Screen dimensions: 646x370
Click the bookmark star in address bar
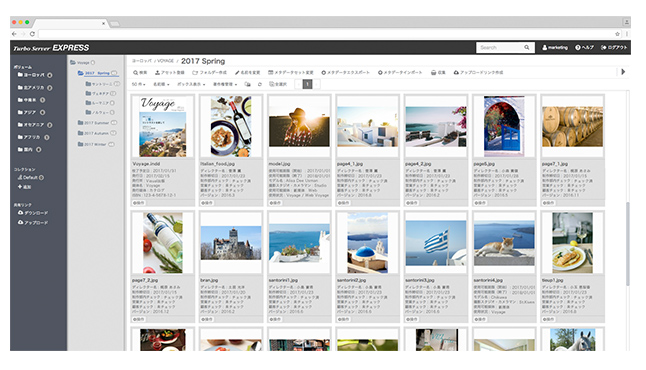pyautogui.click(x=617, y=34)
